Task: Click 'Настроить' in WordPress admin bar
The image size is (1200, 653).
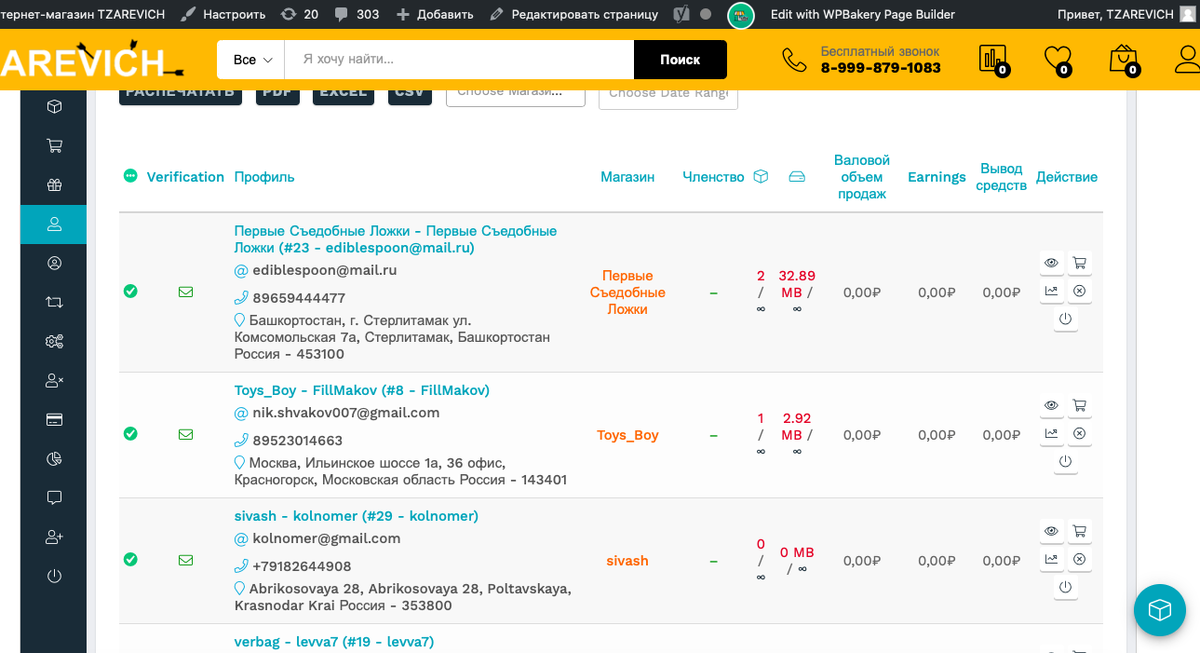Action: point(223,14)
